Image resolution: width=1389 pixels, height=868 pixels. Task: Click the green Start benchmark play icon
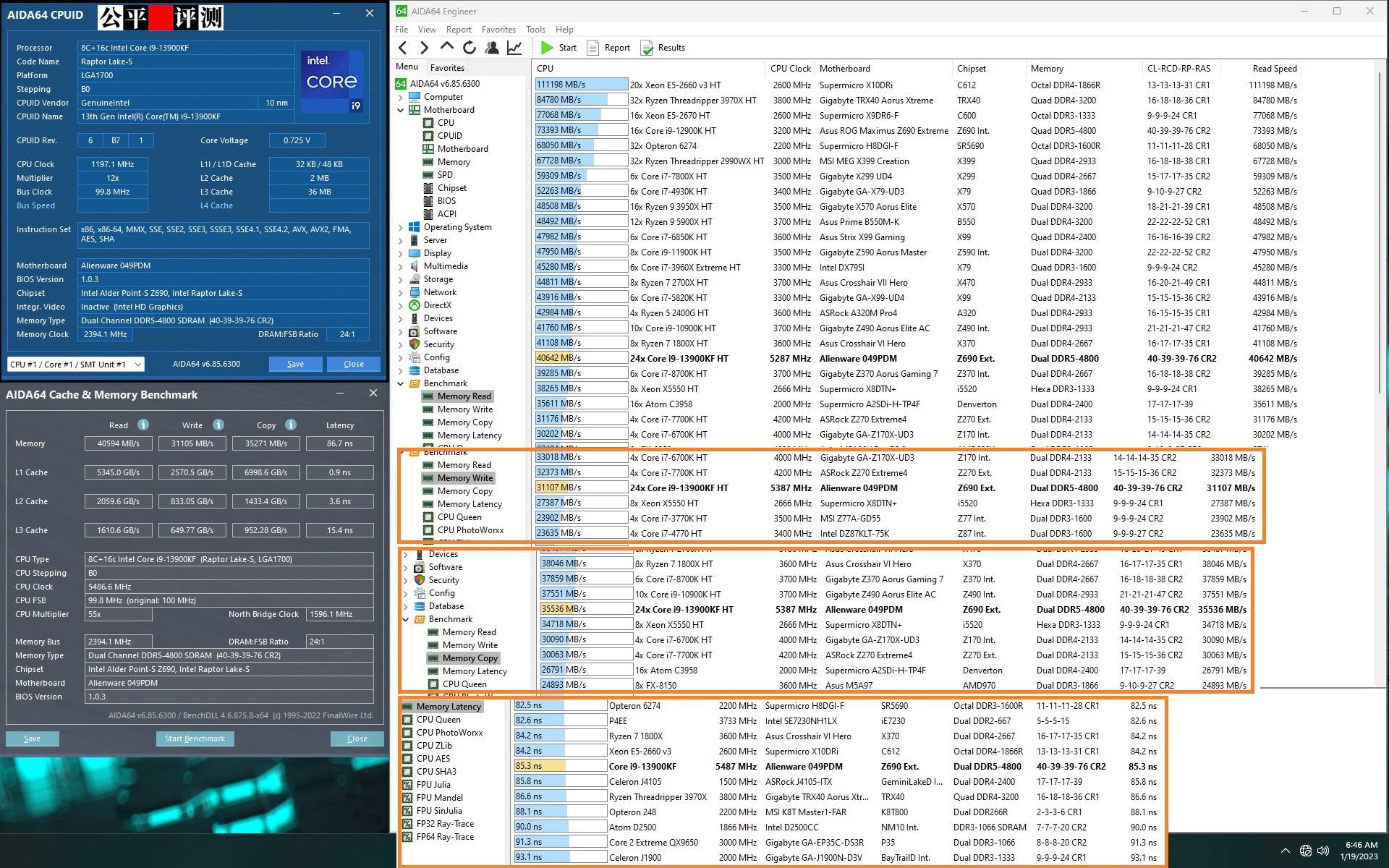547,48
